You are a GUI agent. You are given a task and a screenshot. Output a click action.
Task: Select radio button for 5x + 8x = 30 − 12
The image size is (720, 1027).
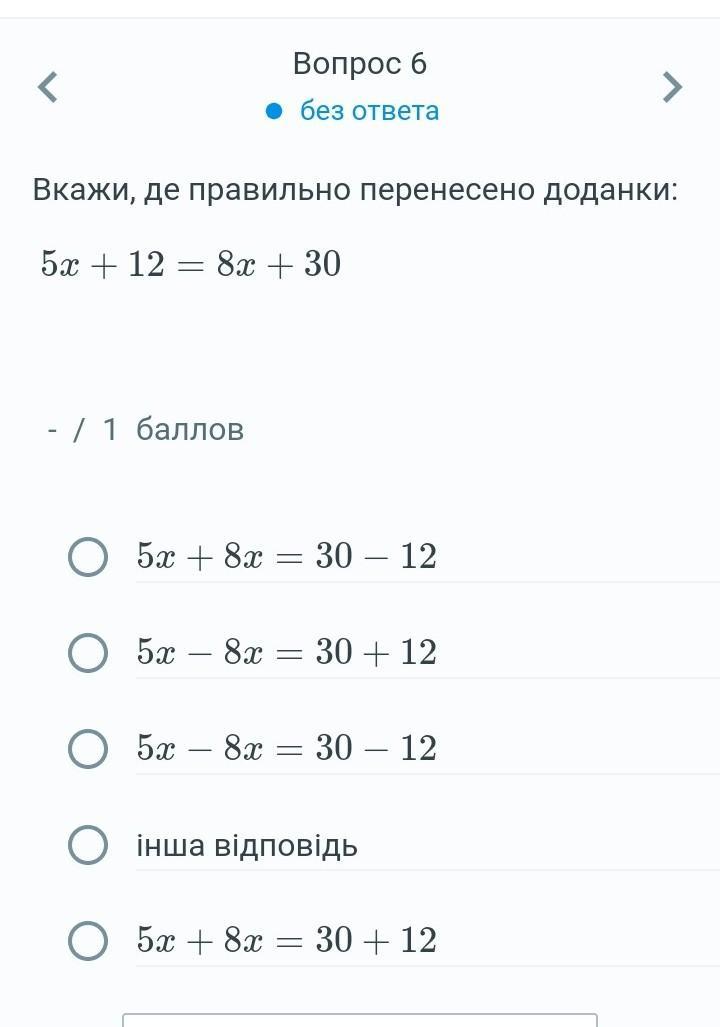pyautogui.click(x=88, y=557)
